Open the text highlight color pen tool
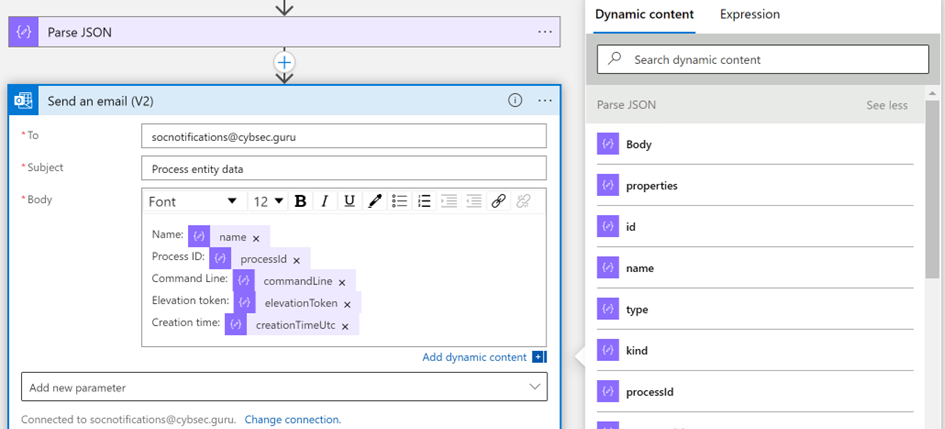The image size is (945, 429). pyautogui.click(x=374, y=201)
